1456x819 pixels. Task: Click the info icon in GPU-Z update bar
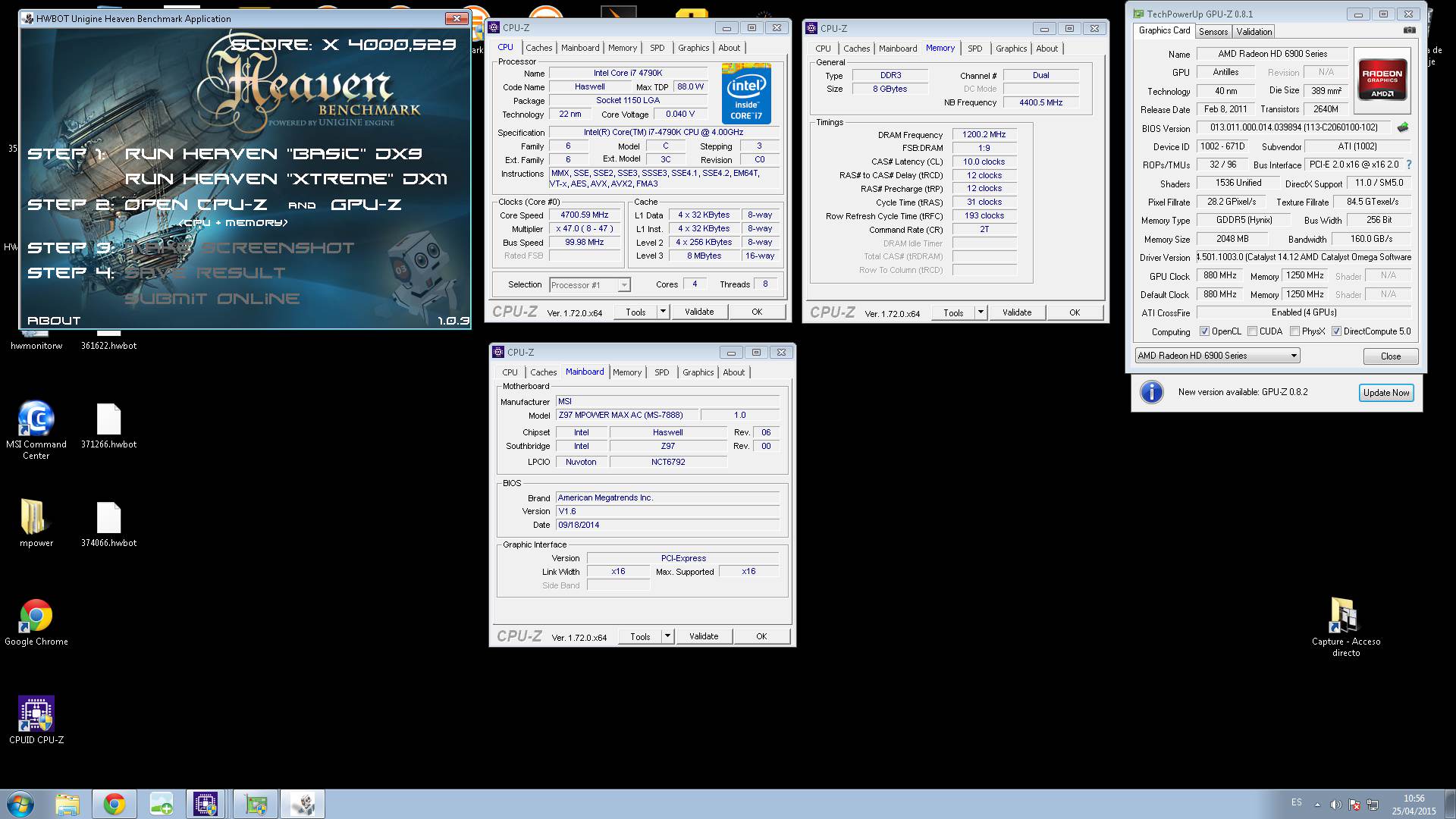(x=1151, y=392)
